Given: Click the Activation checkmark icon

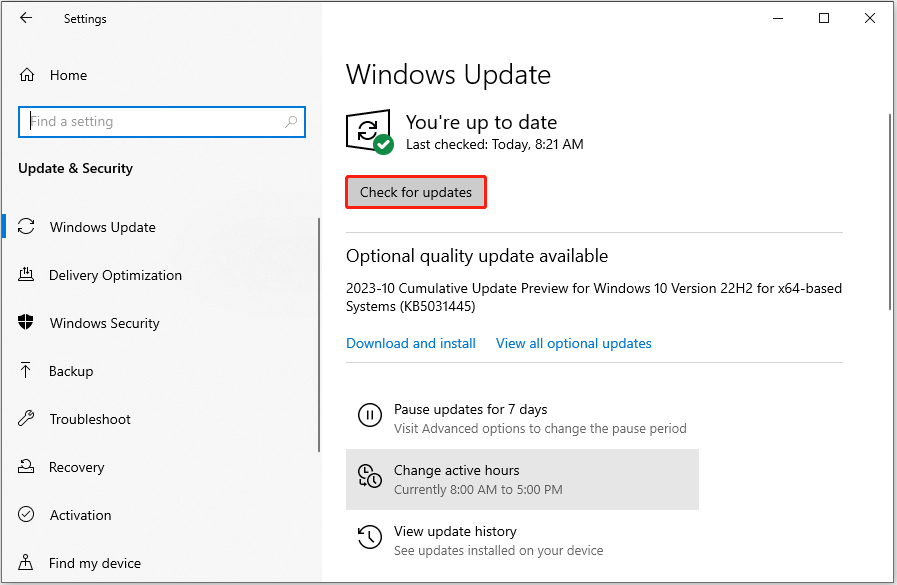Looking at the screenshot, I should (x=27, y=515).
